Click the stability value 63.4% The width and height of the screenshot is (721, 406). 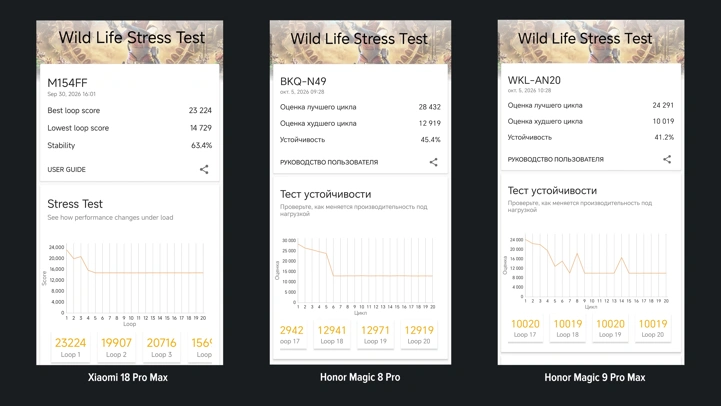pos(201,145)
